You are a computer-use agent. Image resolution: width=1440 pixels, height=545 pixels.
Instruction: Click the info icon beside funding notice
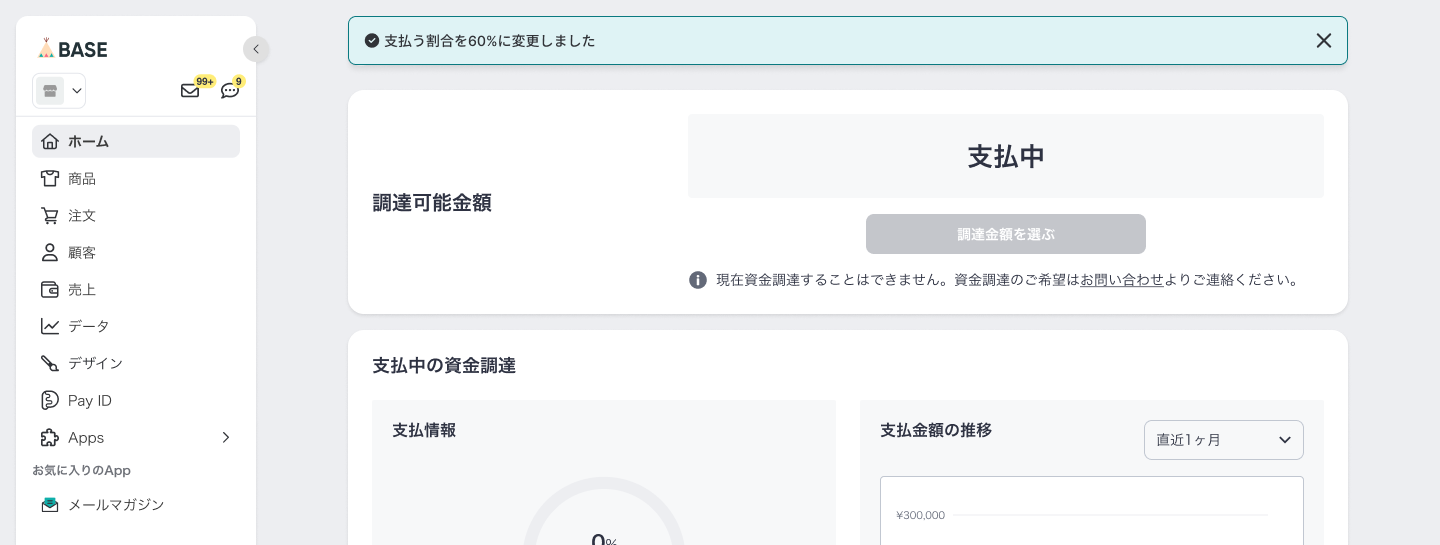[698, 280]
